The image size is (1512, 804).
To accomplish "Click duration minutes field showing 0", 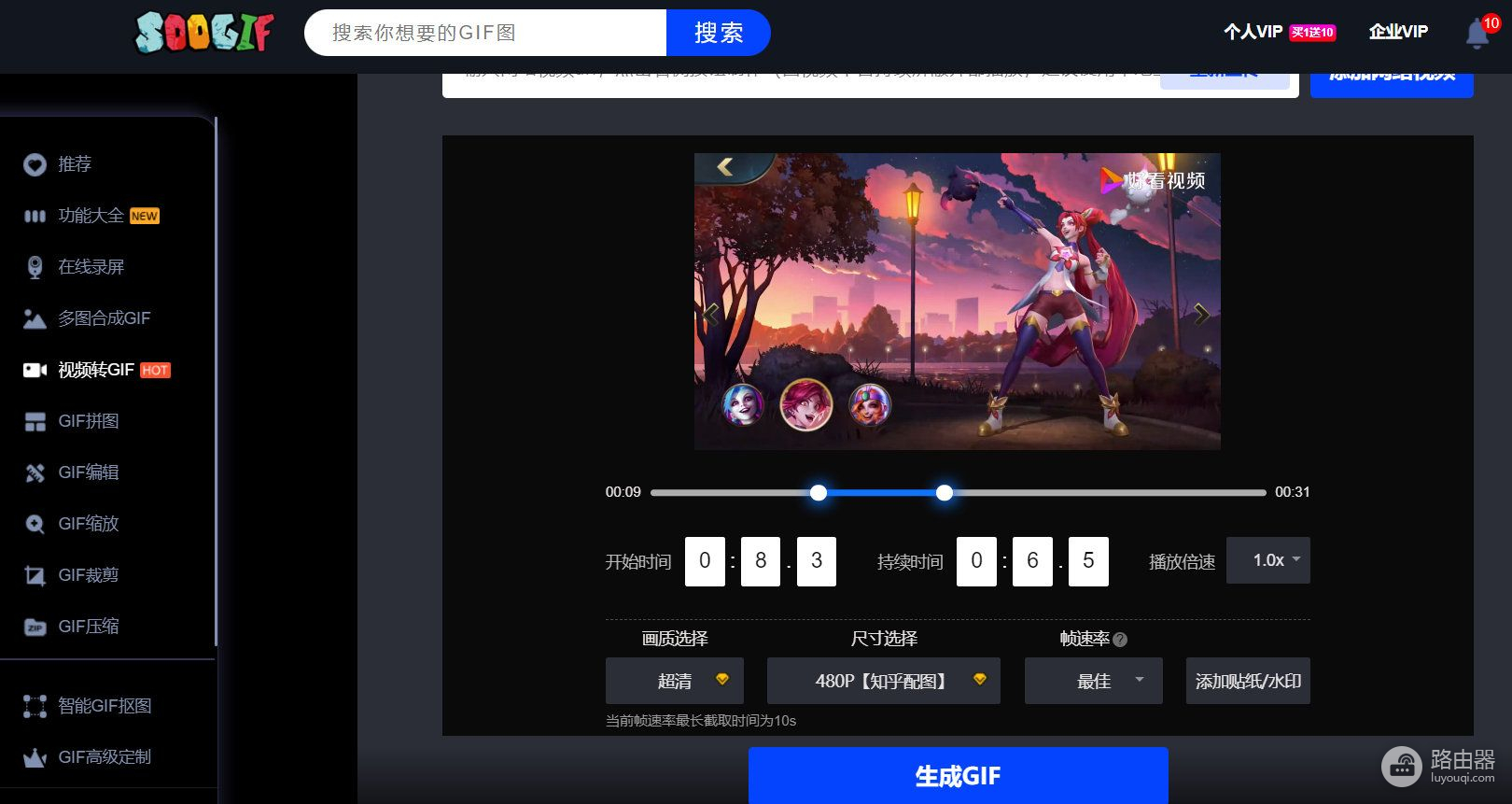I will point(976,561).
